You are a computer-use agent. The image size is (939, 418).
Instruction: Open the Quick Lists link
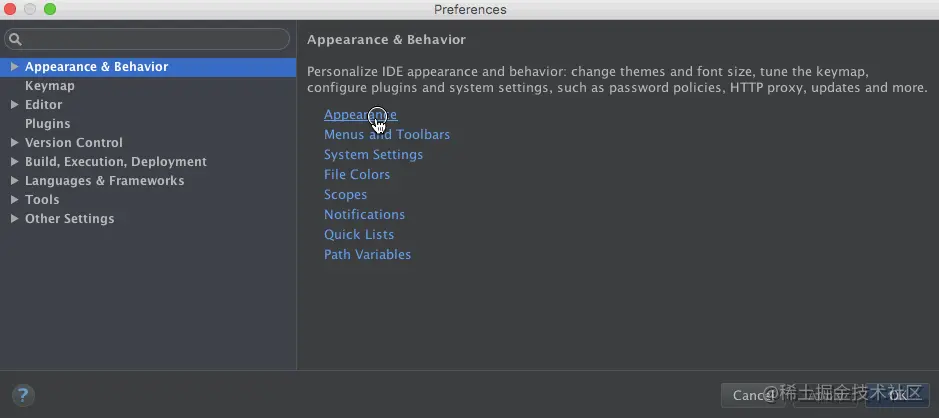359,234
